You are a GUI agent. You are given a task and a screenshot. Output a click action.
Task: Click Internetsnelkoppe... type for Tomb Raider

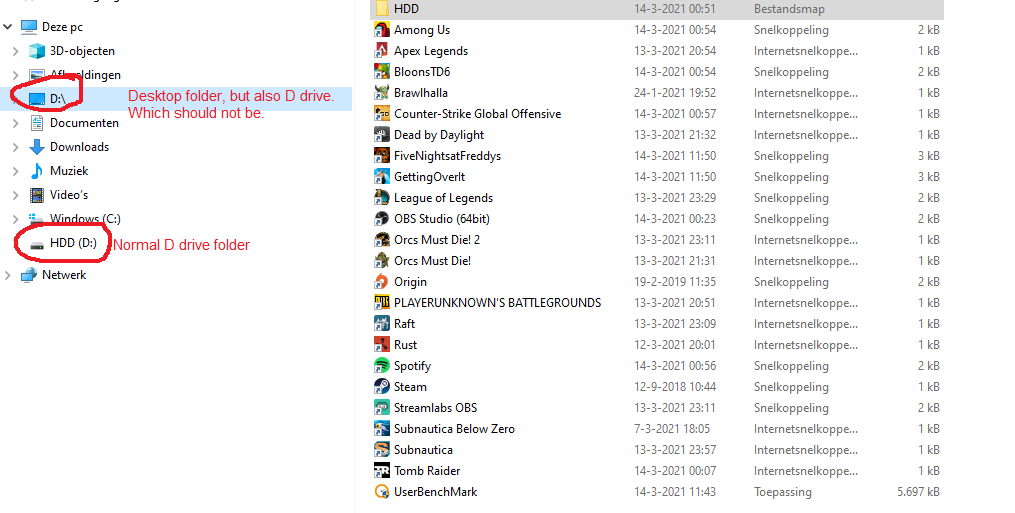(x=806, y=471)
